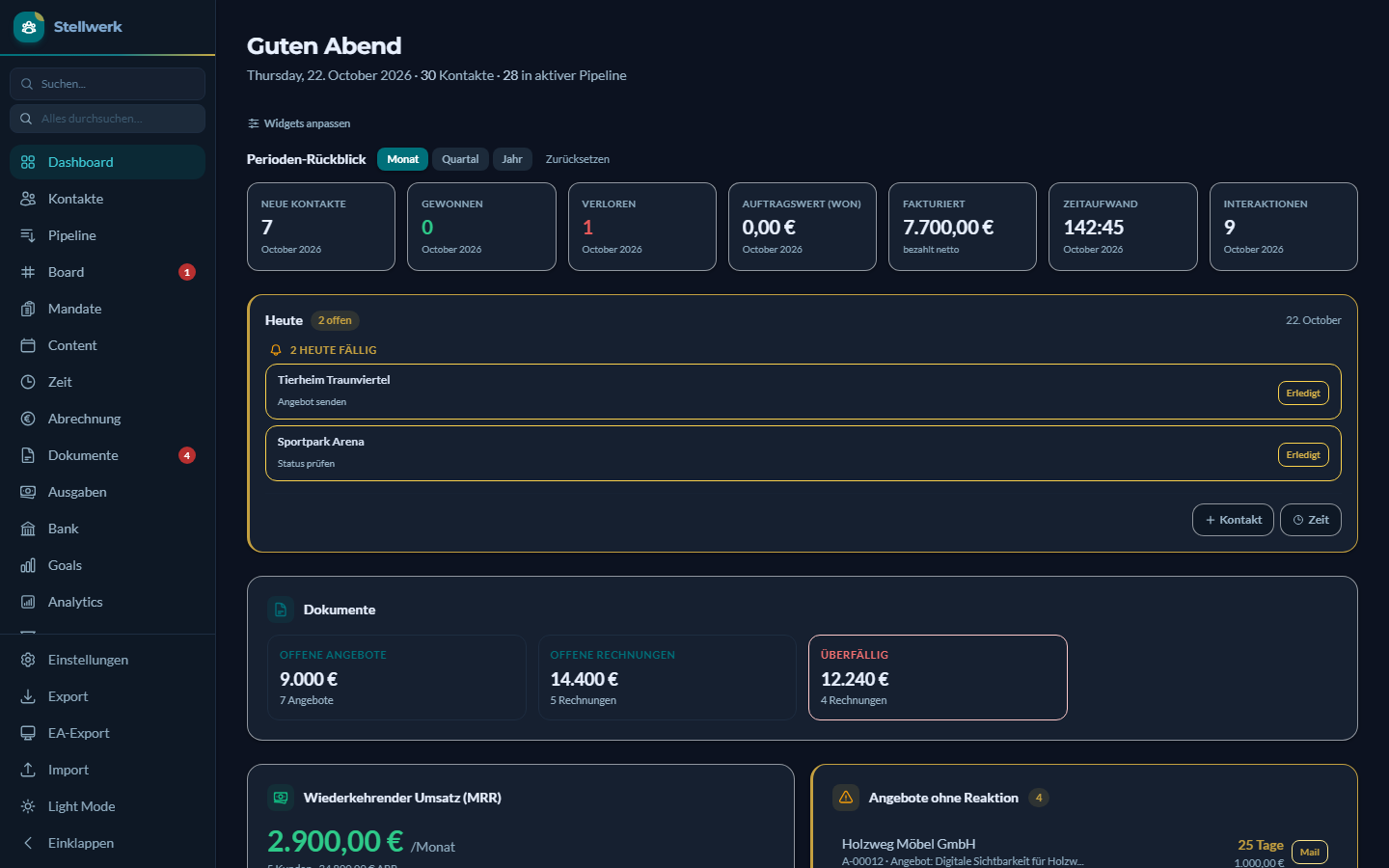
Task: Open the Export option
Action: 107,696
